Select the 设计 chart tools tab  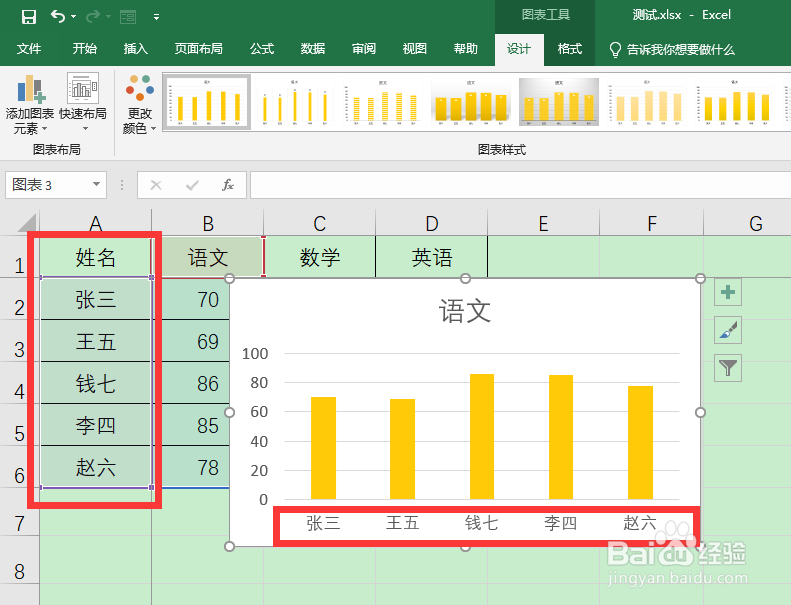[519, 49]
